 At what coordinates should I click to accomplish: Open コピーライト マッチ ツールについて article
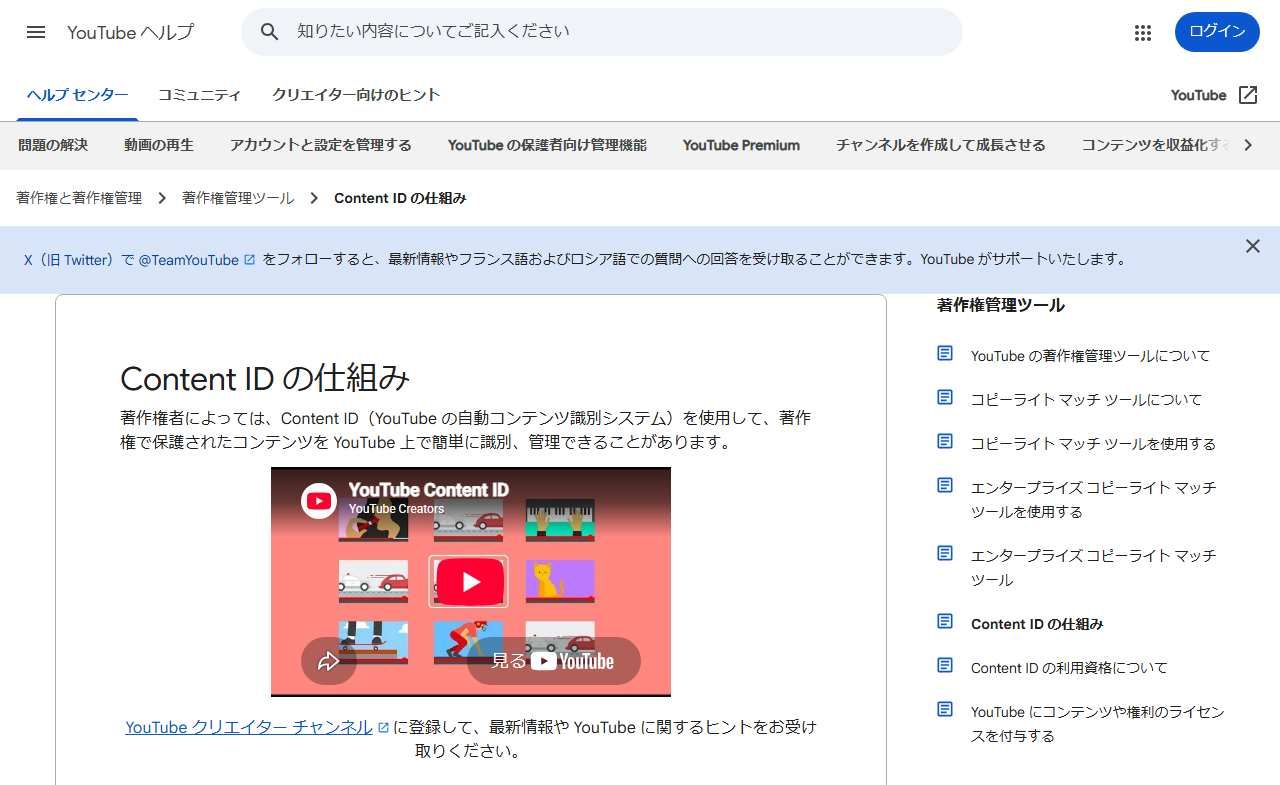pyautogui.click(x=1086, y=399)
